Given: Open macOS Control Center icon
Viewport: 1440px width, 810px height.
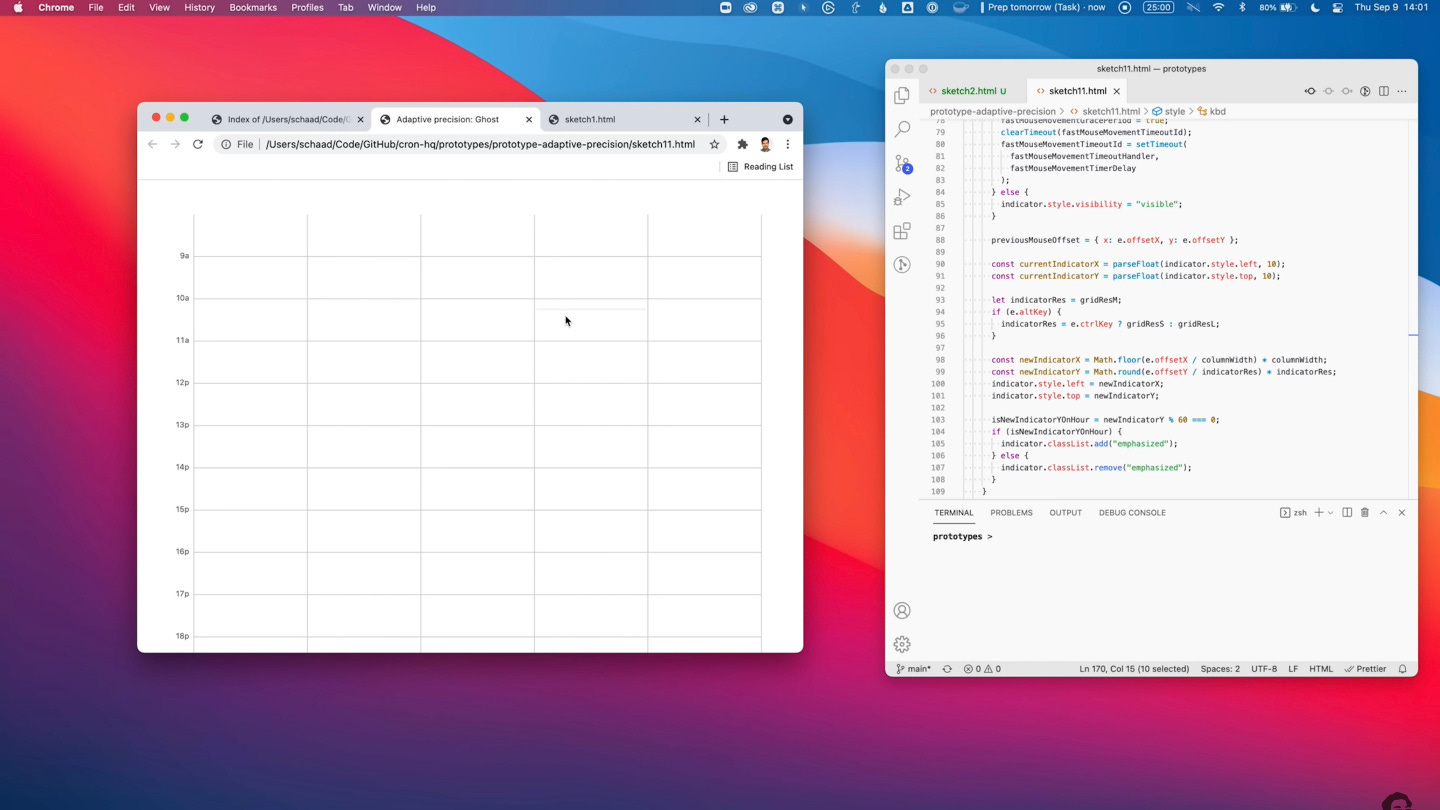Looking at the screenshot, I should (1337, 7).
